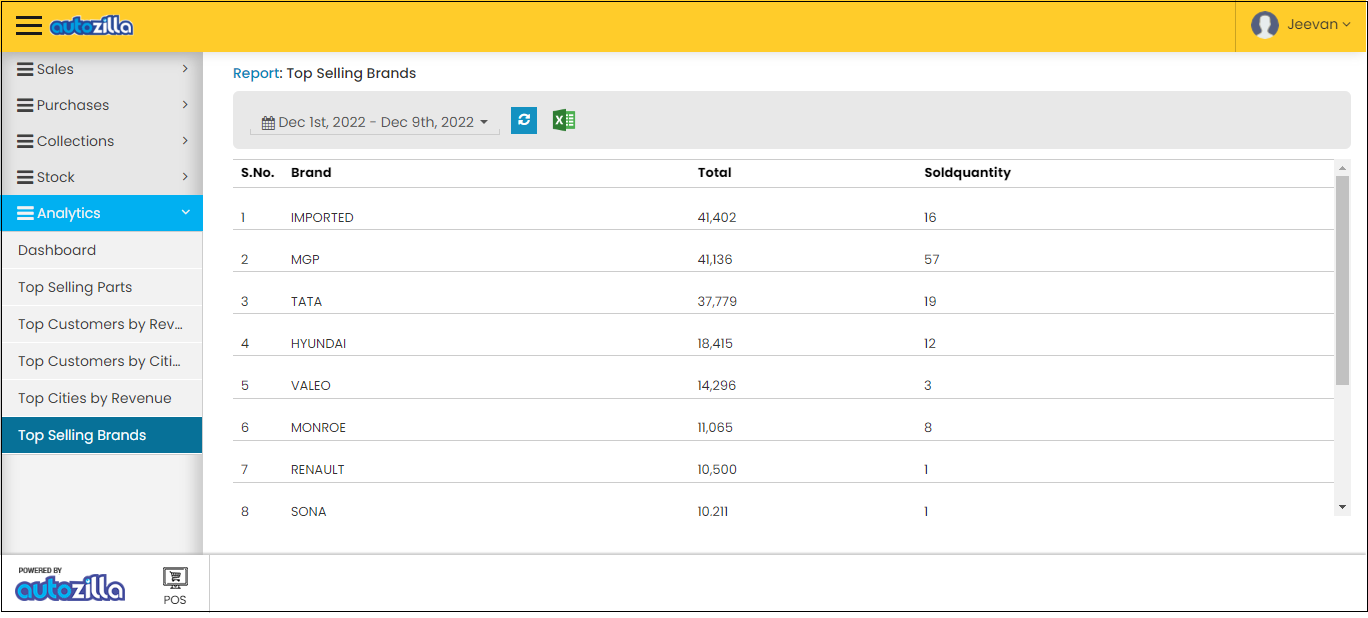Open the Purchases sidebar menu
Viewport: 1368px width, 618px height.
(x=102, y=105)
